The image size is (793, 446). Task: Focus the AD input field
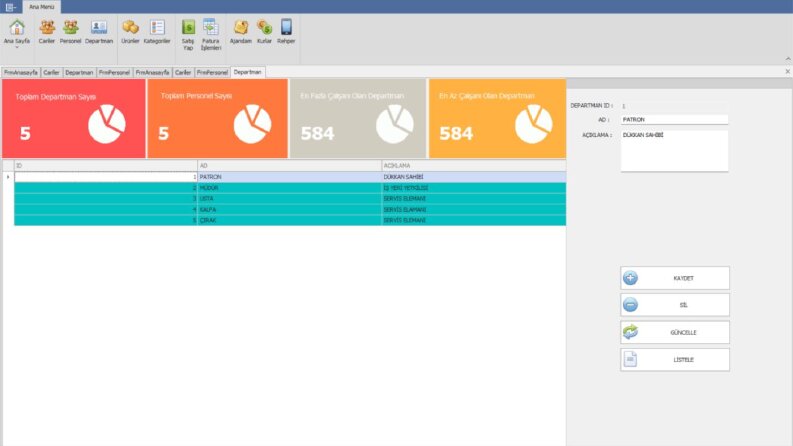[674, 120]
